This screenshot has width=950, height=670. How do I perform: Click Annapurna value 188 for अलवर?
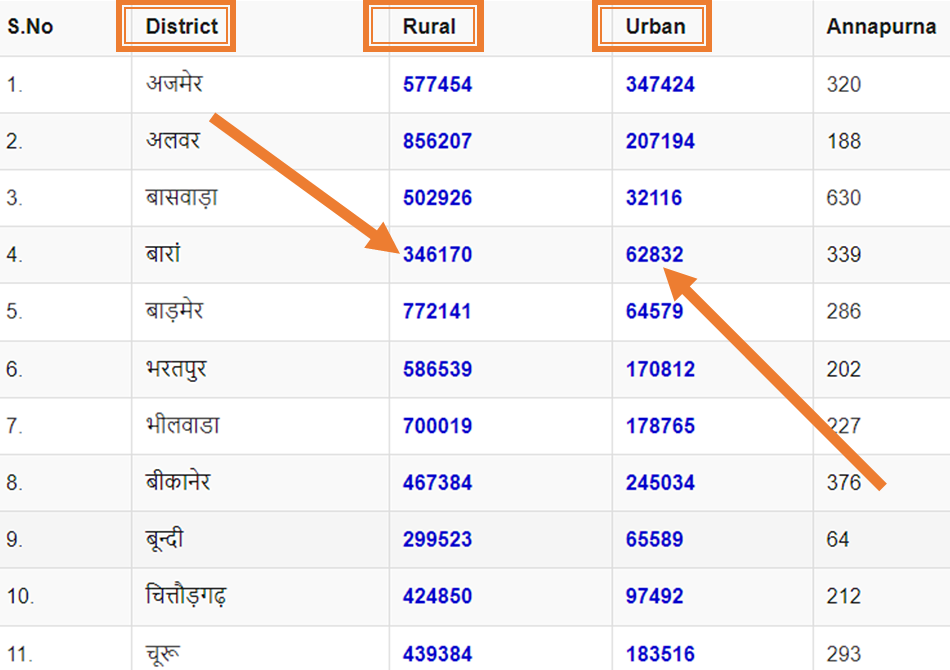click(844, 141)
